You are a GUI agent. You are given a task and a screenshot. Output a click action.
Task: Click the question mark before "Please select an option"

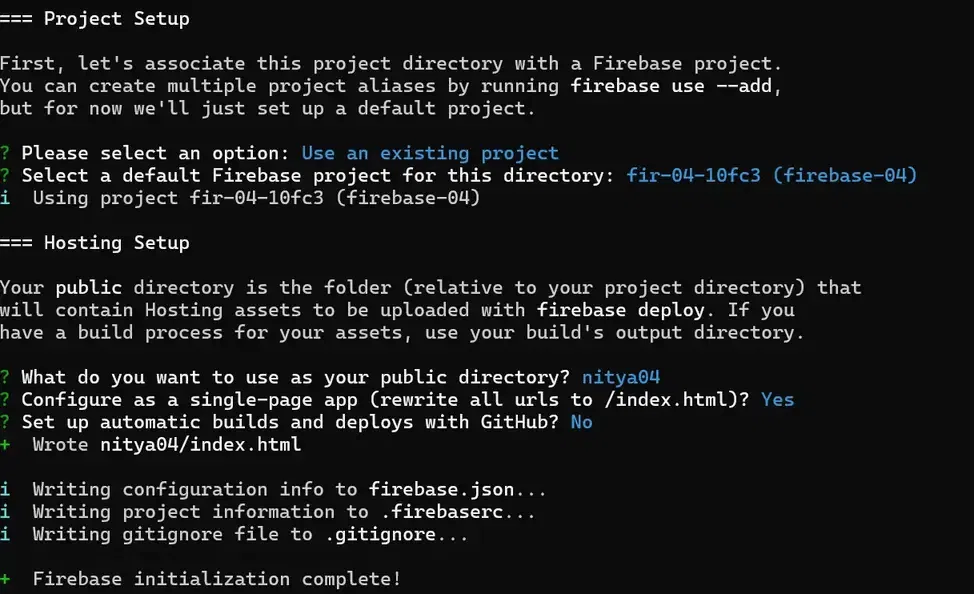(x=5, y=153)
